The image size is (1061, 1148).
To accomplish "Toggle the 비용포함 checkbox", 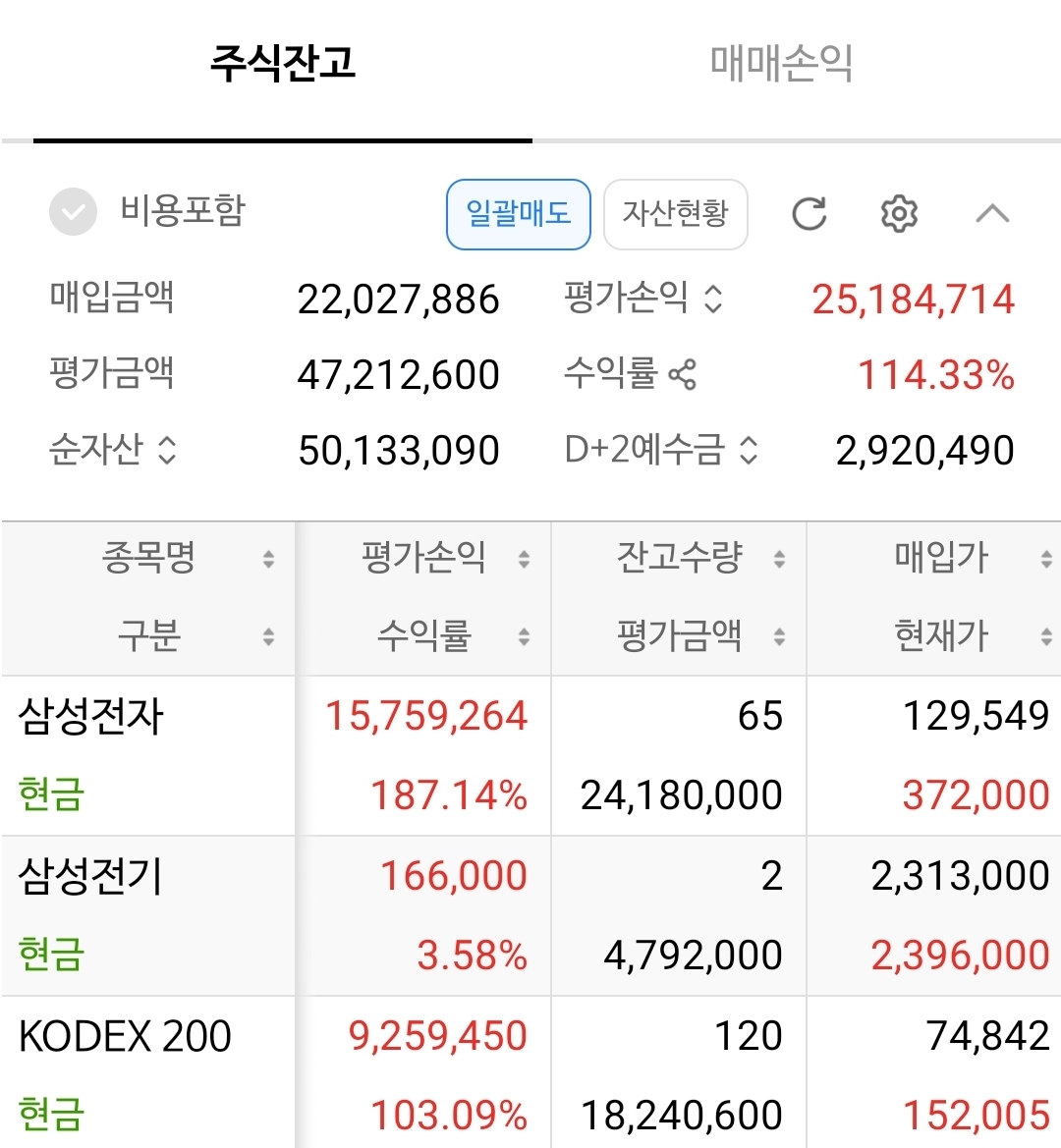I will [74, 211].
